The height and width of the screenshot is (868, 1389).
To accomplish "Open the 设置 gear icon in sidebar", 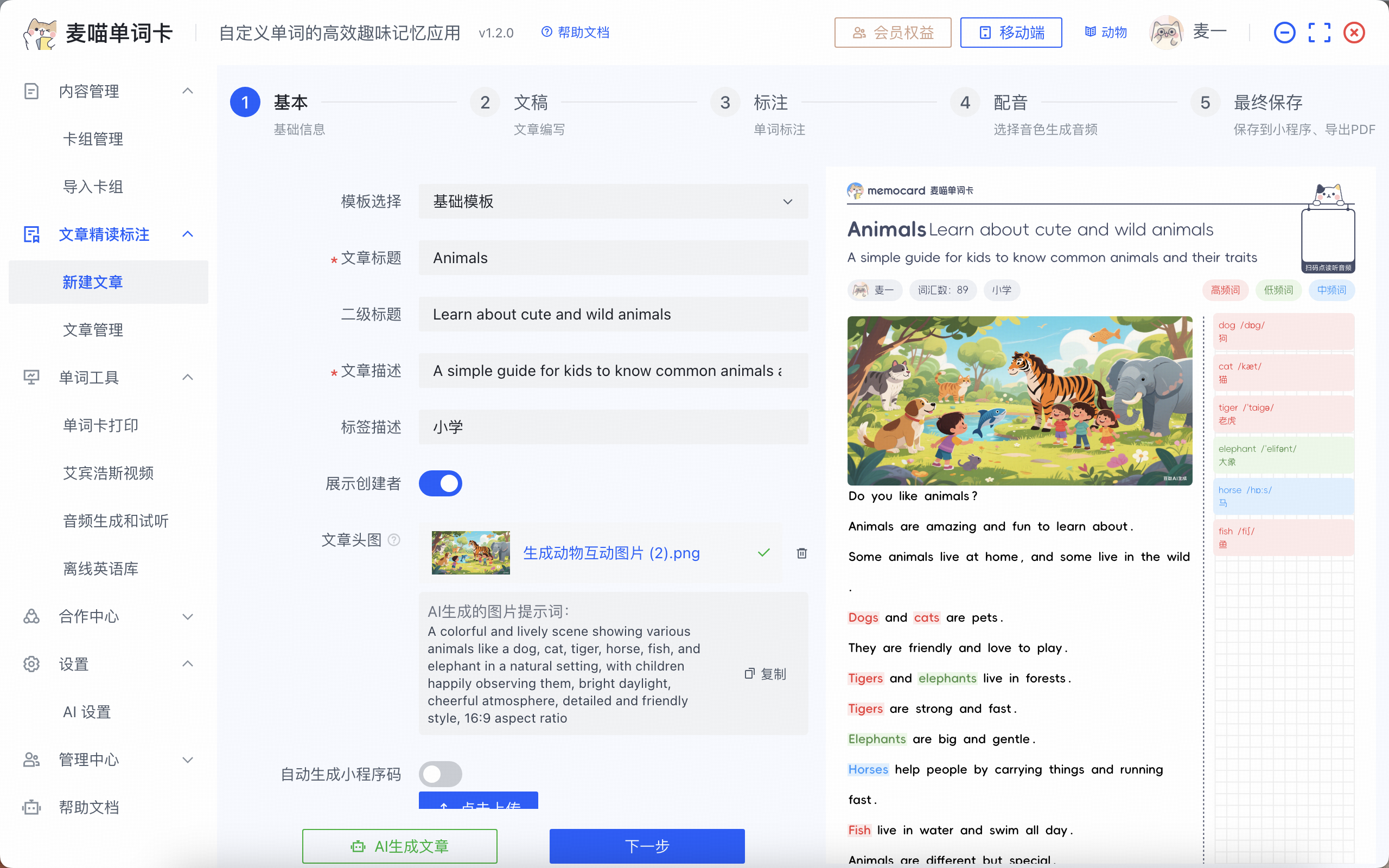I will (31, 664).
